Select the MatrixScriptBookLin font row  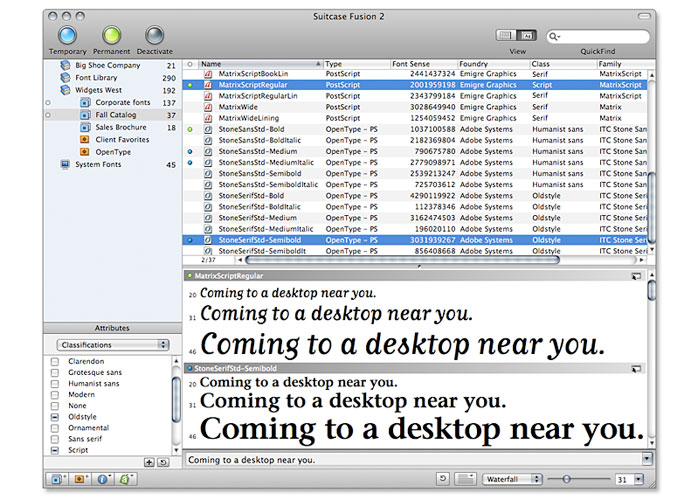click(414, 74)
